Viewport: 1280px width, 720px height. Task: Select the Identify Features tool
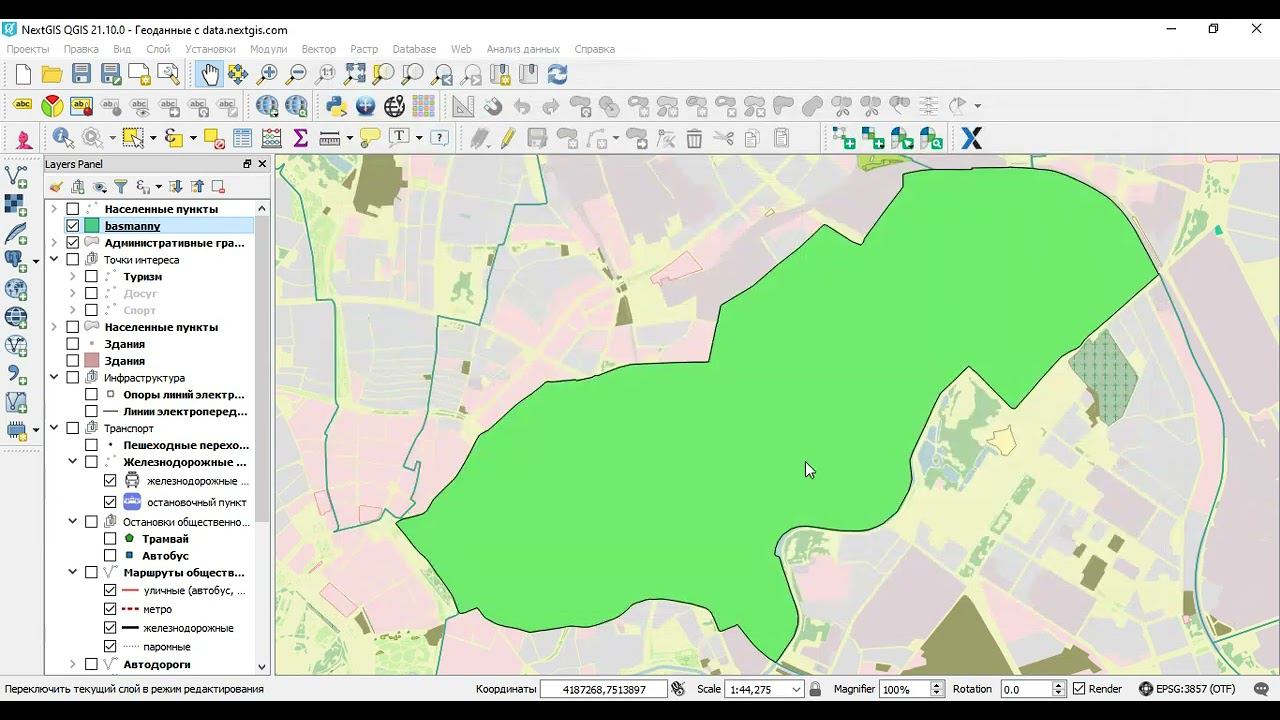[x=62, y=138]
